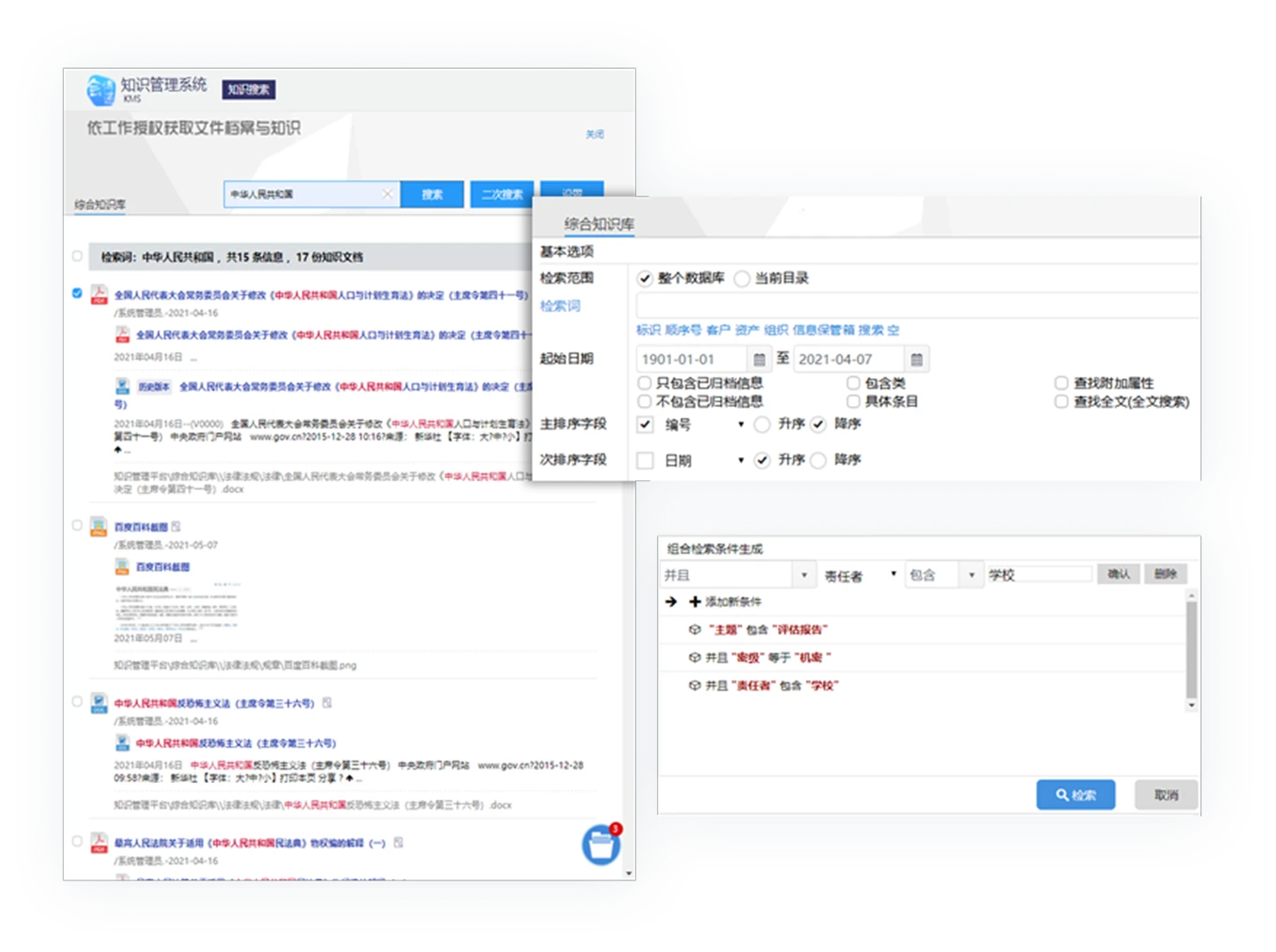Open the 包含 comparison operator dropdown
The height and width of the screenshot is (952, 1276).
[972, 575]
